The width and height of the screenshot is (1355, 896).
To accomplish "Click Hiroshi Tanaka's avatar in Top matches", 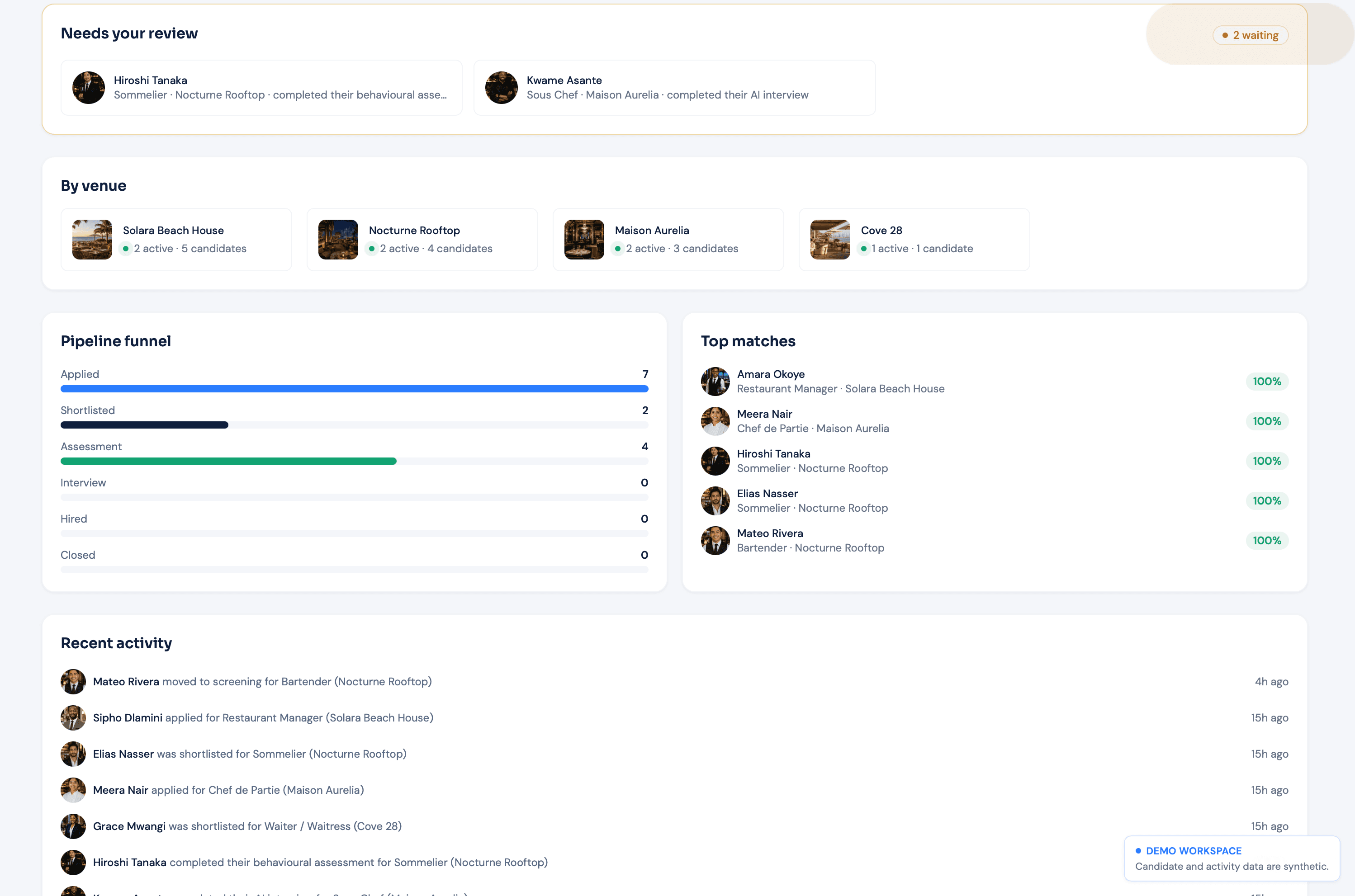I will pyautogui.click(x=715, y=461).
